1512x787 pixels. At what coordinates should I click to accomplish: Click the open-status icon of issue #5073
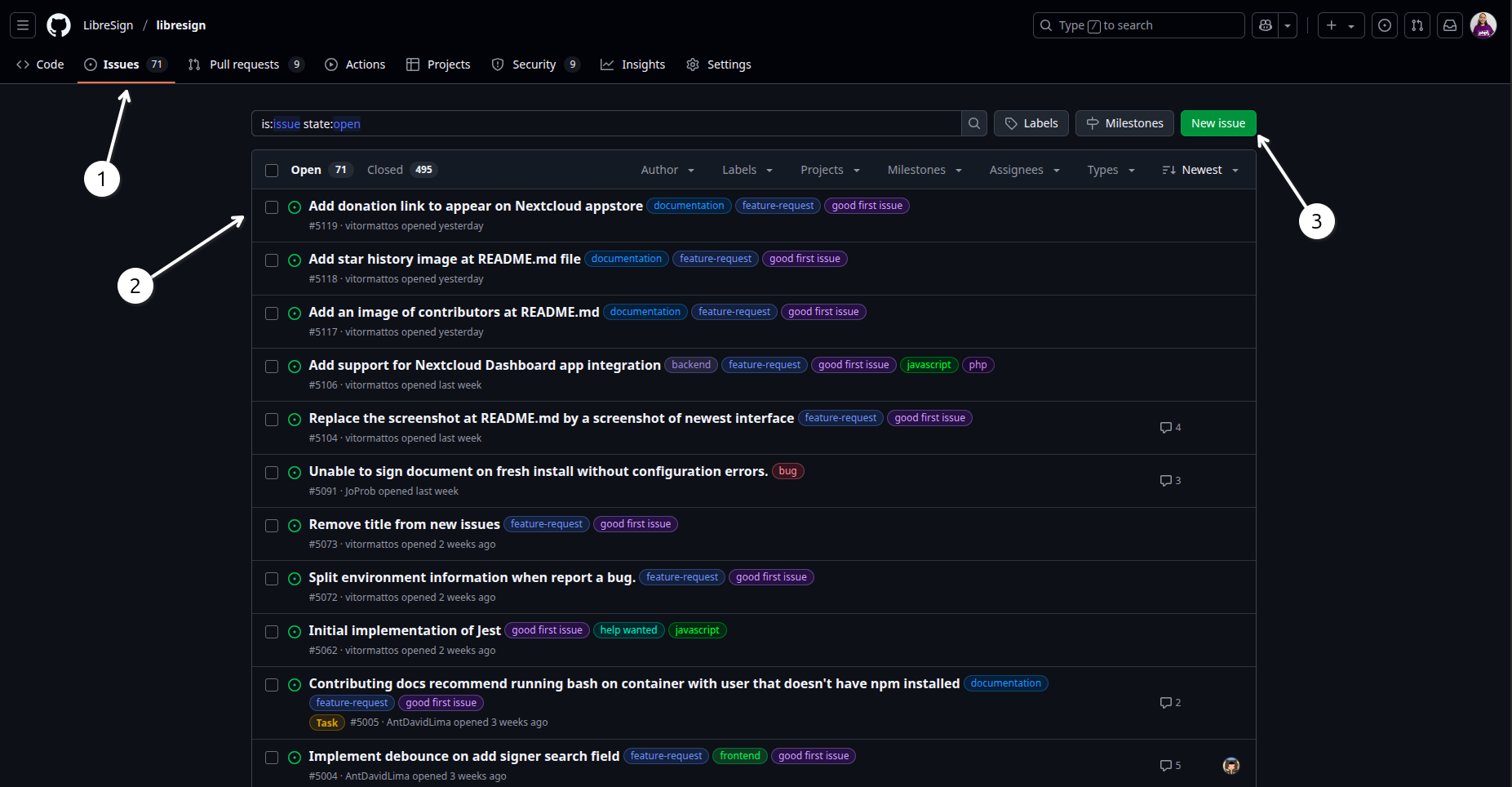(x=295, y=526)
